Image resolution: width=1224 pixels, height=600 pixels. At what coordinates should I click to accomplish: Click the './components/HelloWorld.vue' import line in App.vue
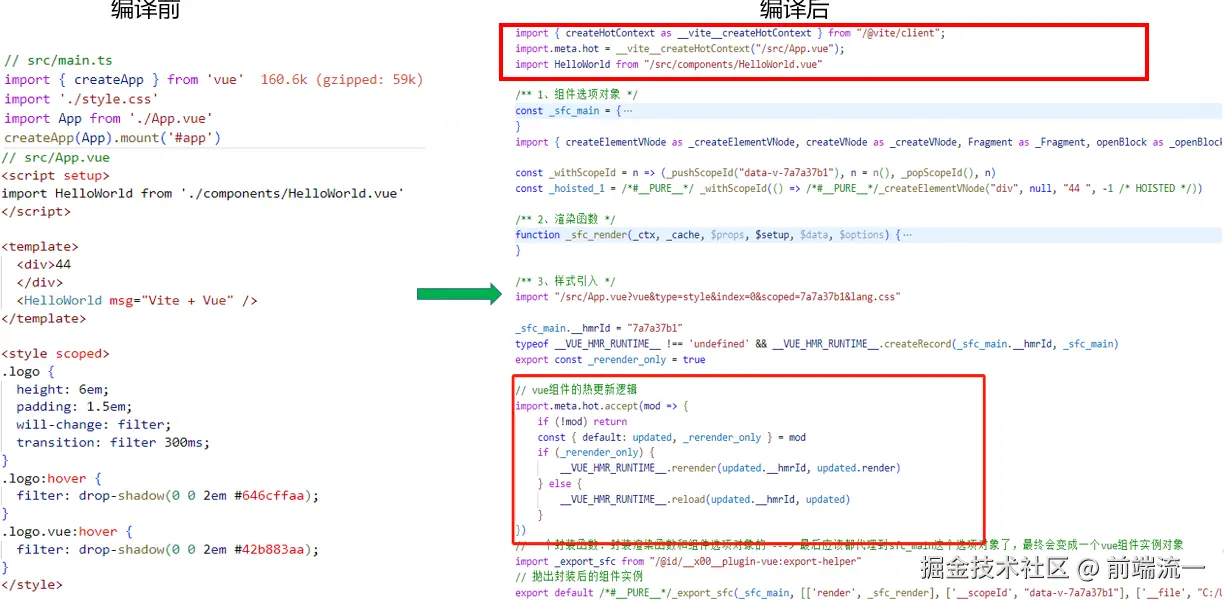203,193
